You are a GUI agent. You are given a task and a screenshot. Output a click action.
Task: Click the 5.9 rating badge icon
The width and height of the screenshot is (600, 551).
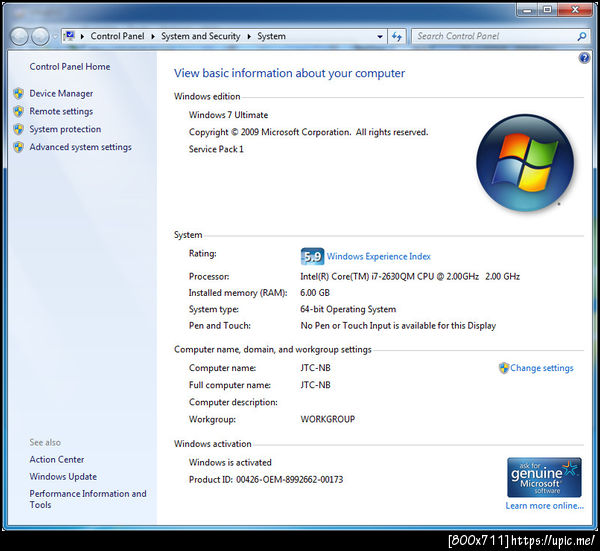point(312,256)
